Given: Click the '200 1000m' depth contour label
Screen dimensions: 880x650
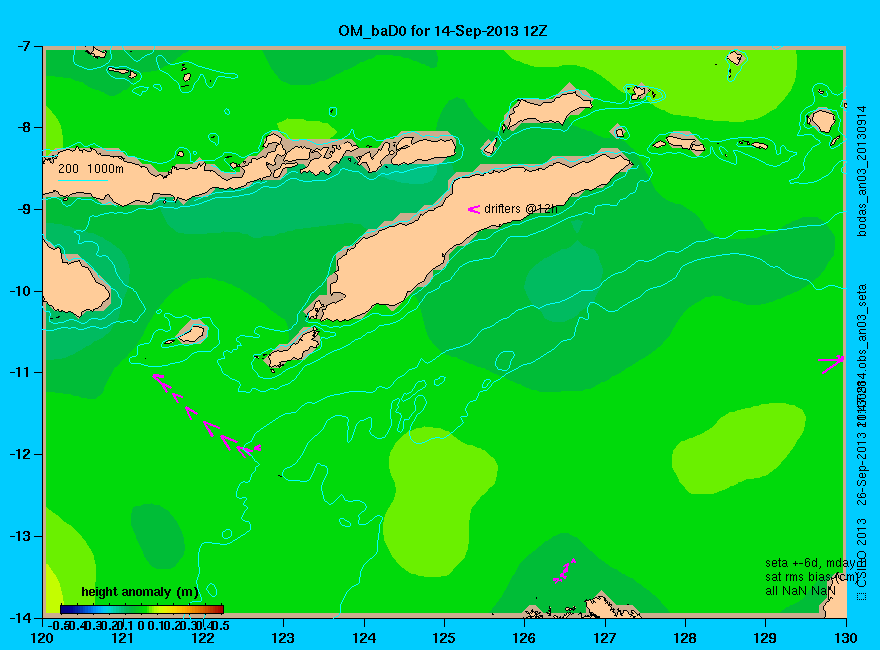Looking at the screenshot, I should [91, 168].
